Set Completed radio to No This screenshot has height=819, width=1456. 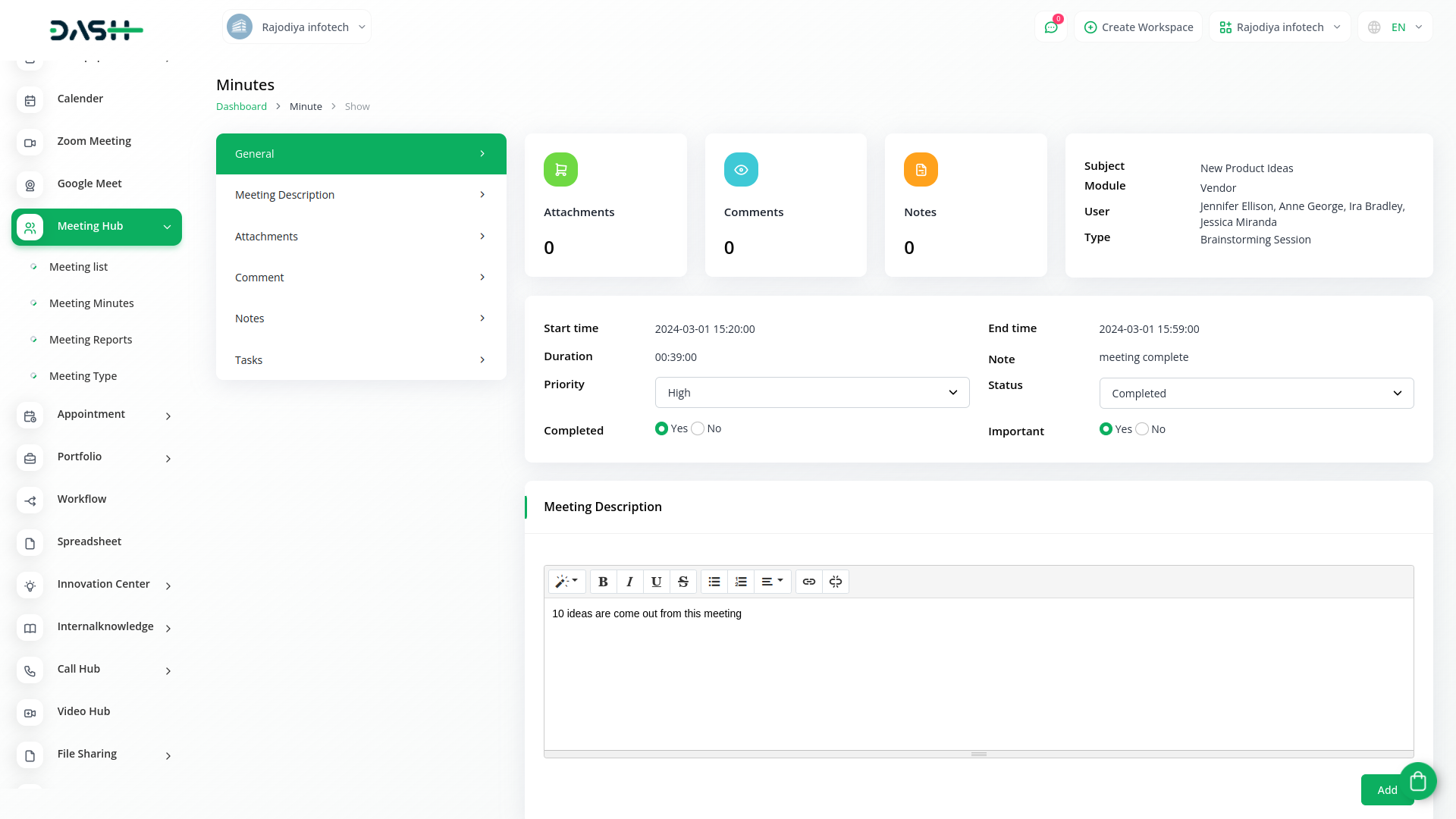pos(698,428)
